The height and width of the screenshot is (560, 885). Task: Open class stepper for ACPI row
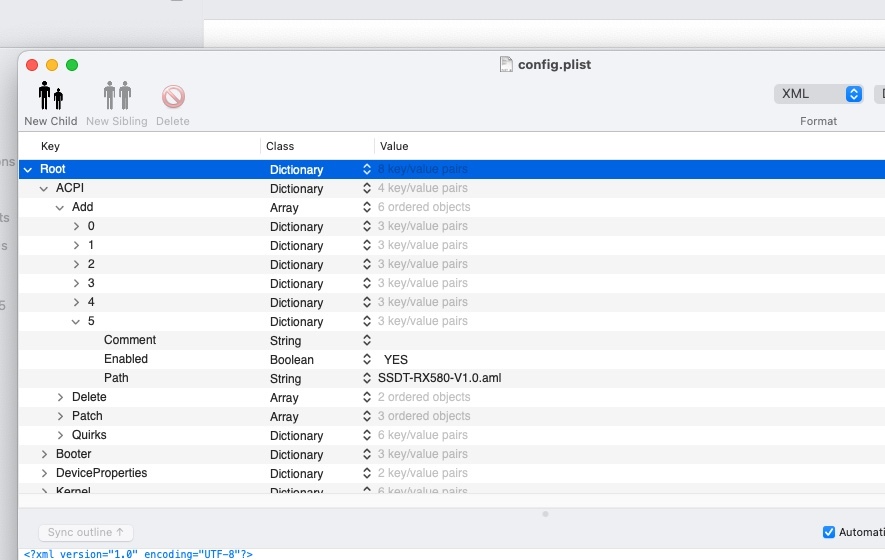click(367, 188)
